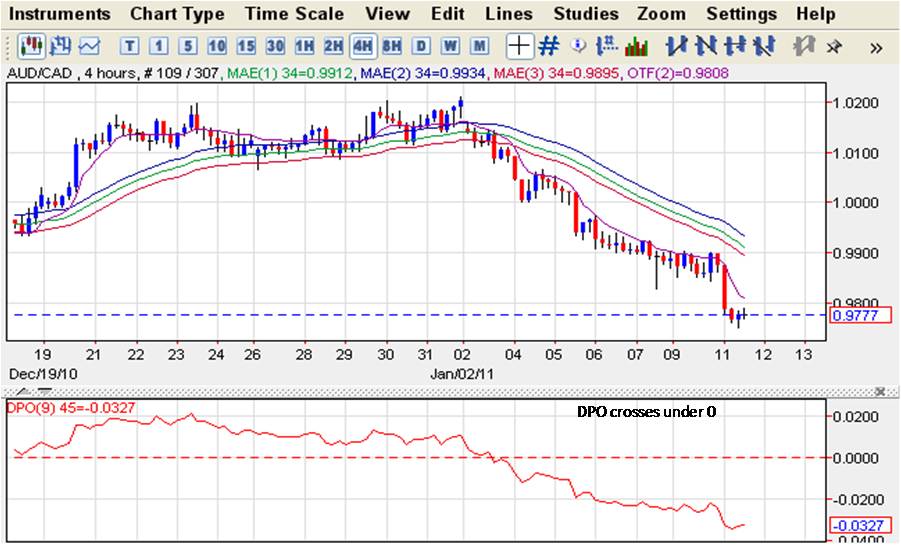Select the monthly (M) time scale button
Screen dimensions: 901x546
[x=479, y=46]
